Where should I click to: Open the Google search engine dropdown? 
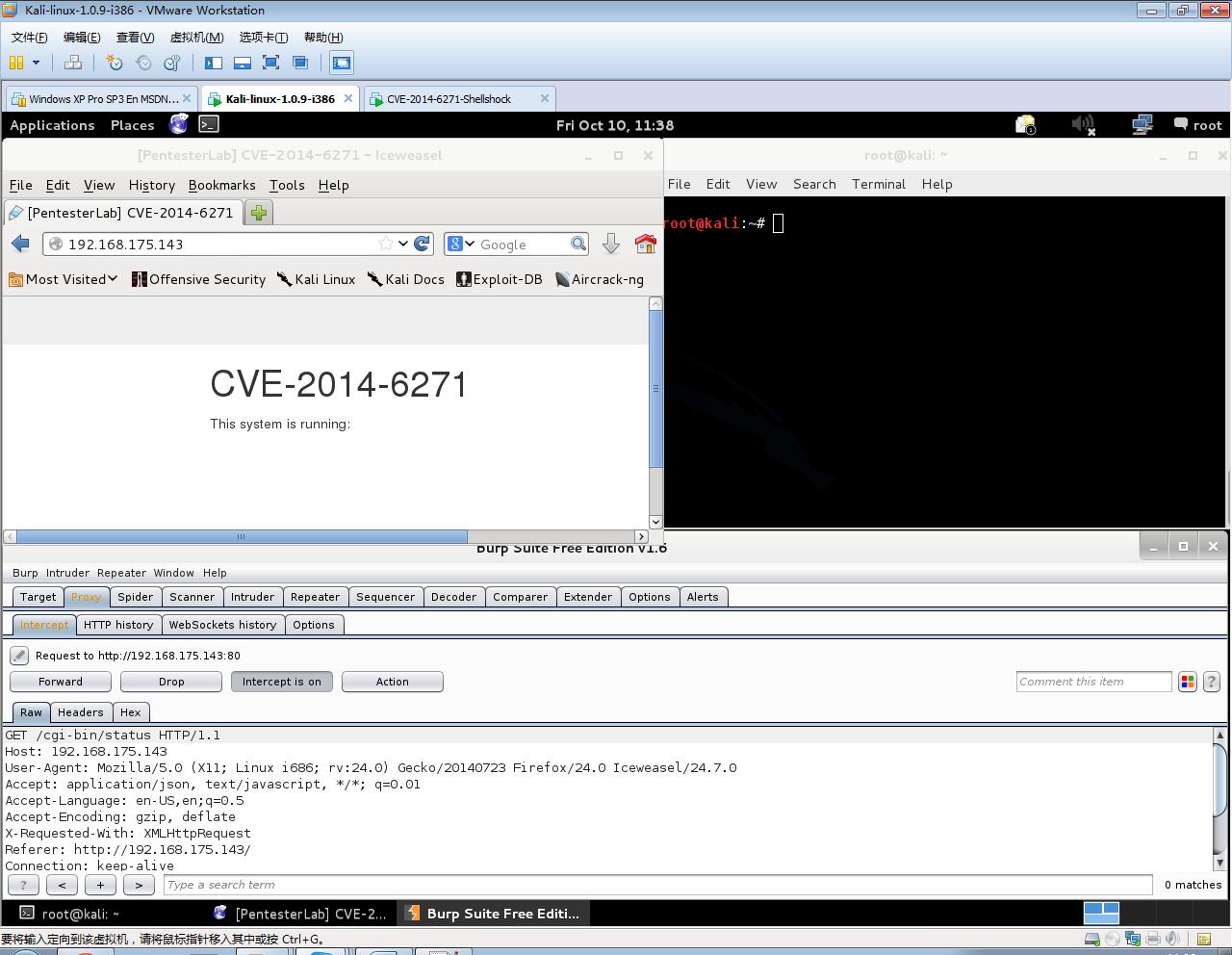[461, 245]
